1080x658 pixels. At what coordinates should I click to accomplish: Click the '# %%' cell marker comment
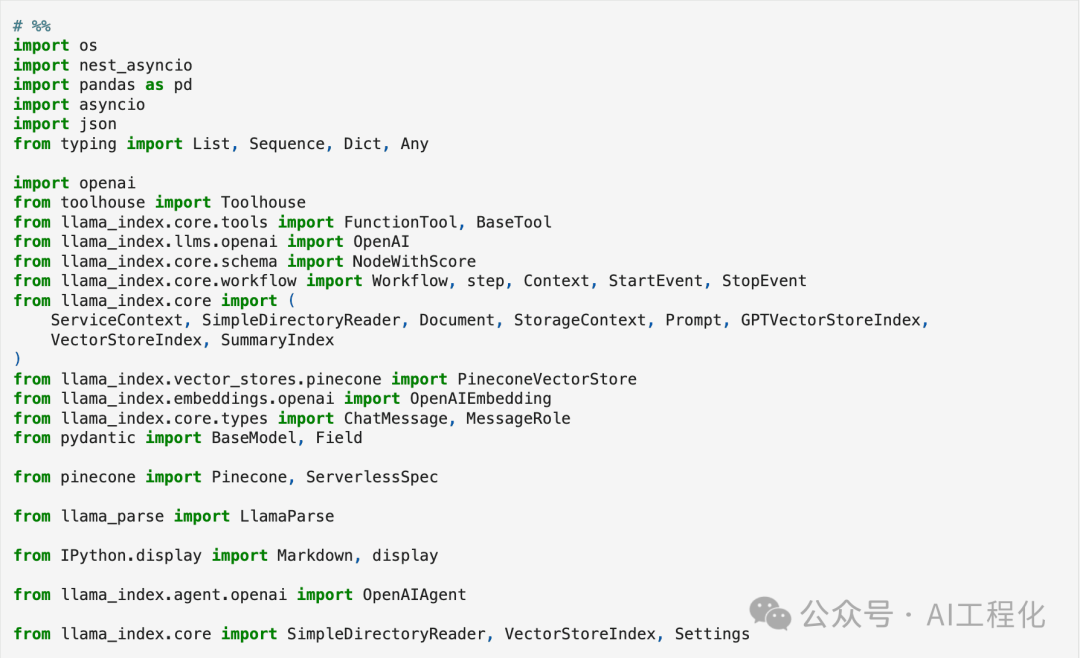[x=32, y=26]
